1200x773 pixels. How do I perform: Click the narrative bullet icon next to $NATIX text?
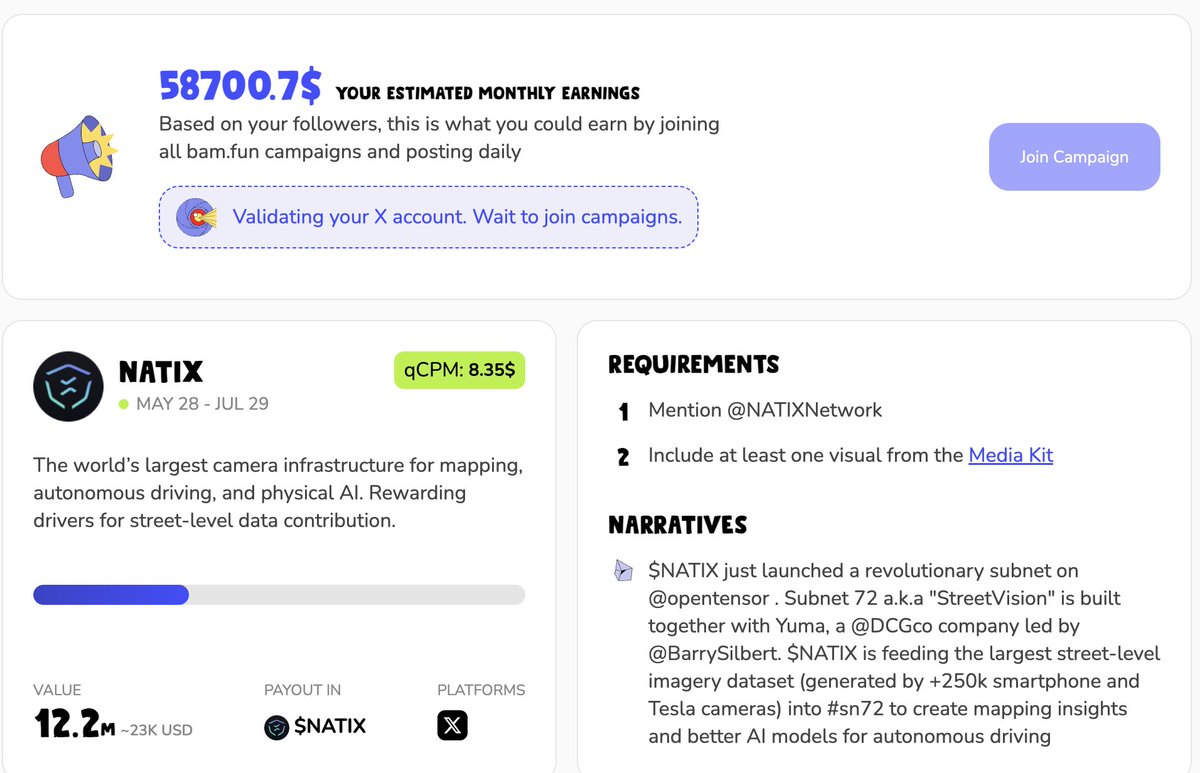[623, 571]
